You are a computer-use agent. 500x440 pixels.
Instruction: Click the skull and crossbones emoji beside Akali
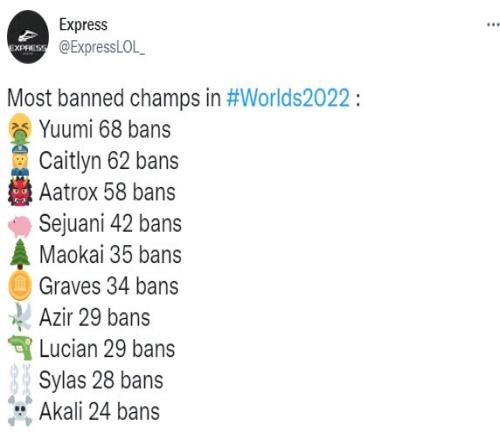point(20,411)
